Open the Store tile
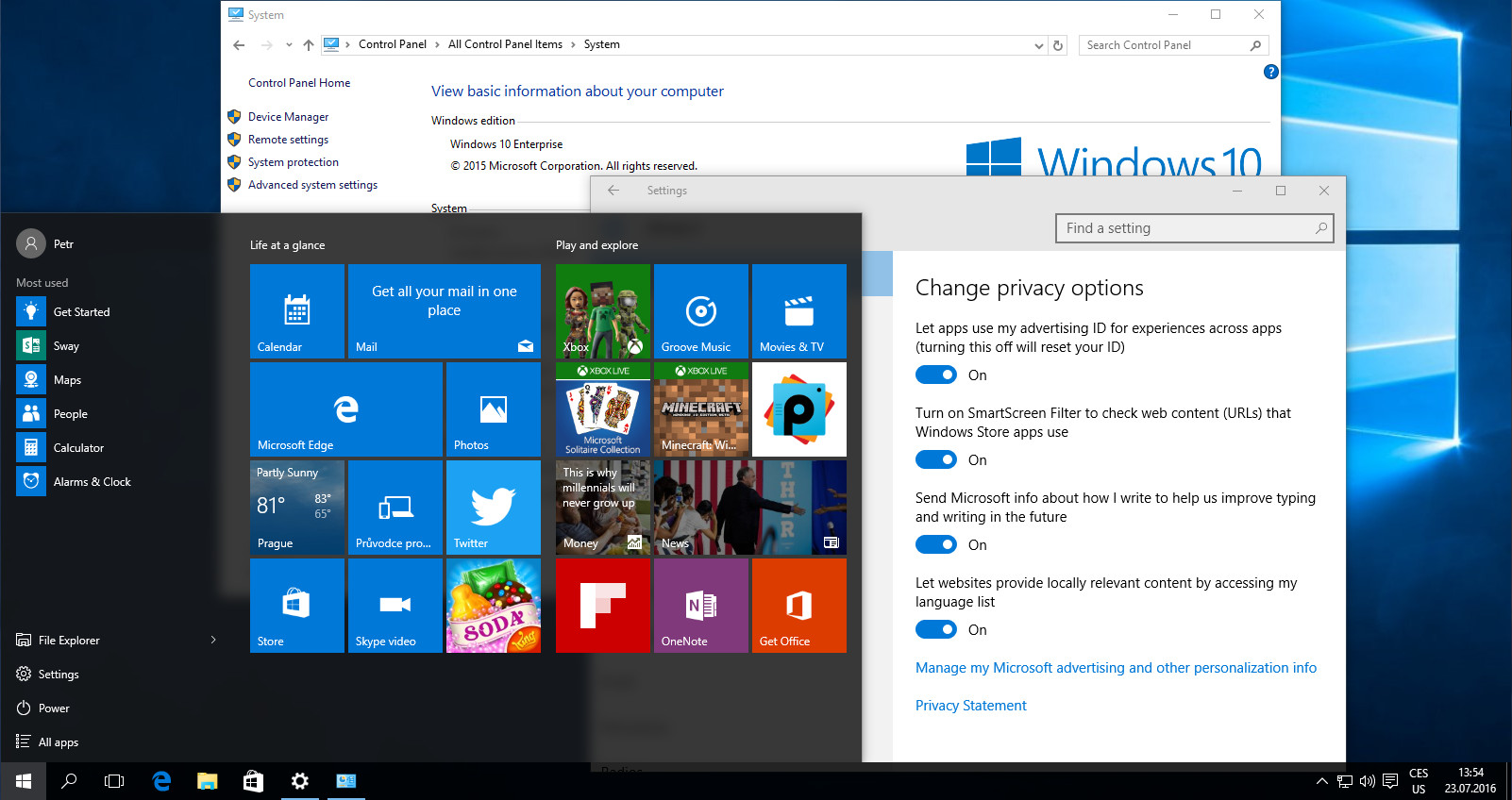Image resolution: width=1512 pixels, height=800 pixels. point(297,606)
